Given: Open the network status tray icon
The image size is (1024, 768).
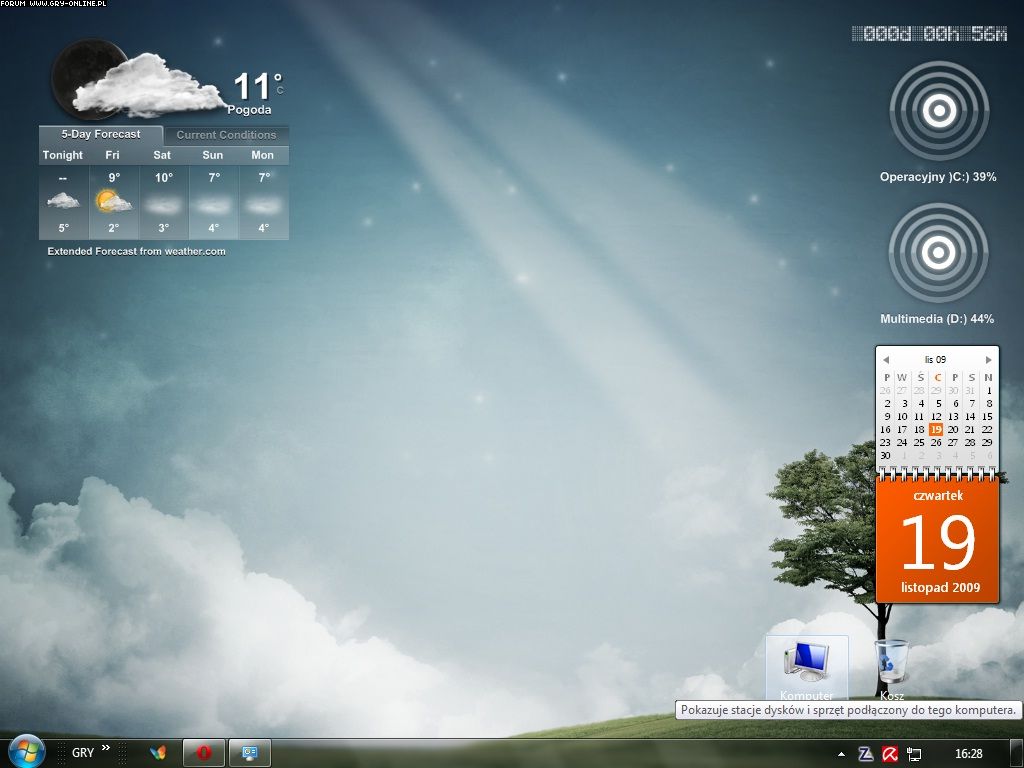Looking at the screenshot, I should tap(914, 754).
